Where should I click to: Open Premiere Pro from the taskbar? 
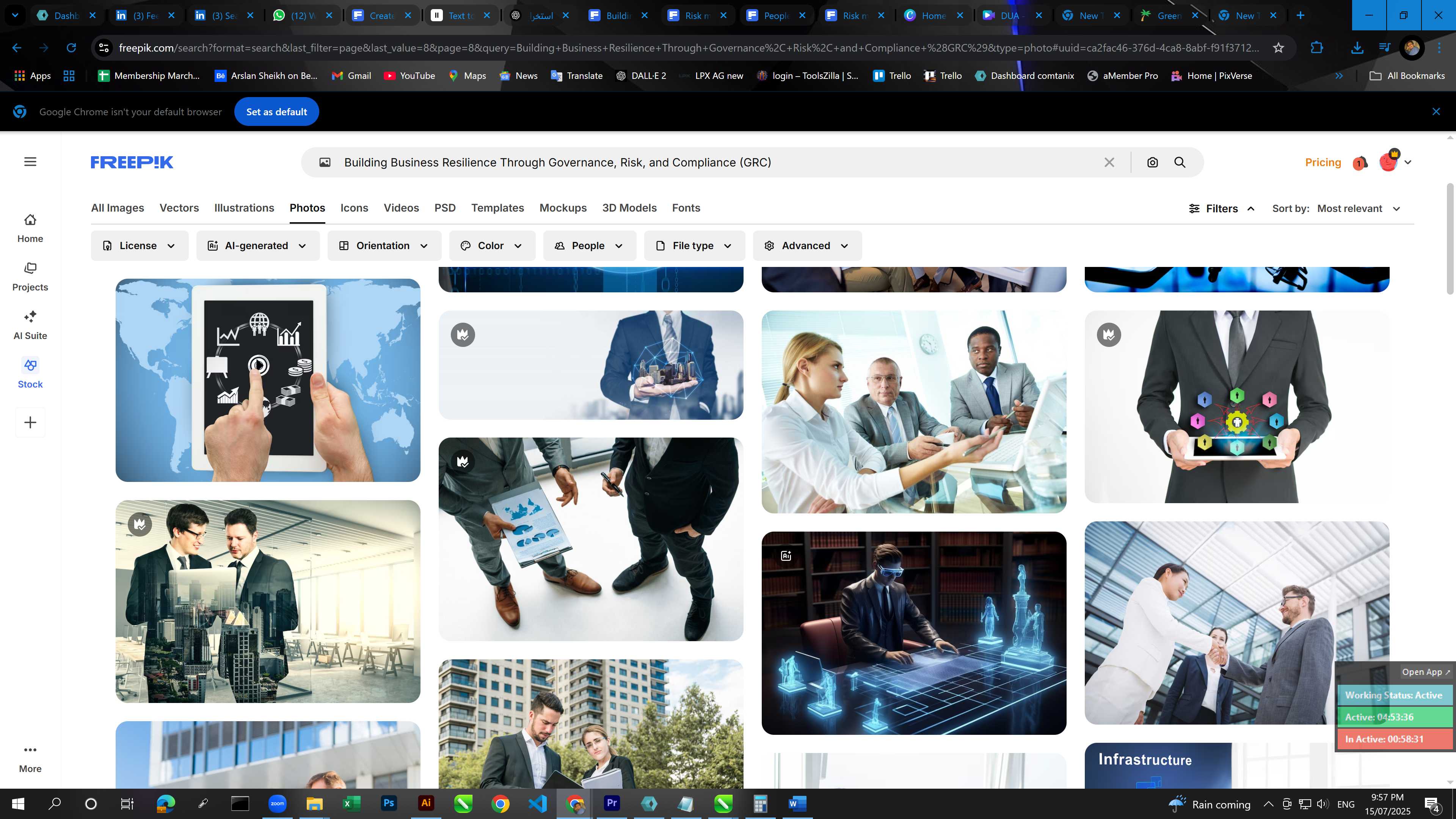click(x=612, y=803)
